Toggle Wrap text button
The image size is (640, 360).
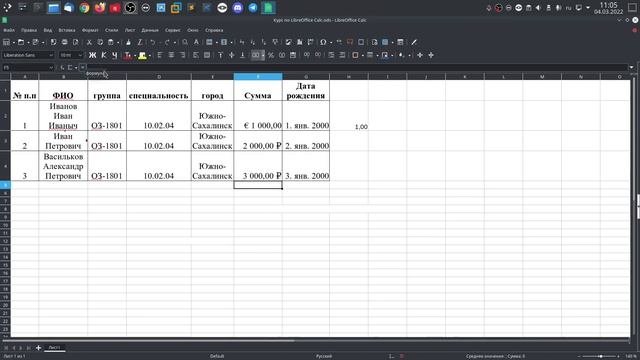[196, 55]
